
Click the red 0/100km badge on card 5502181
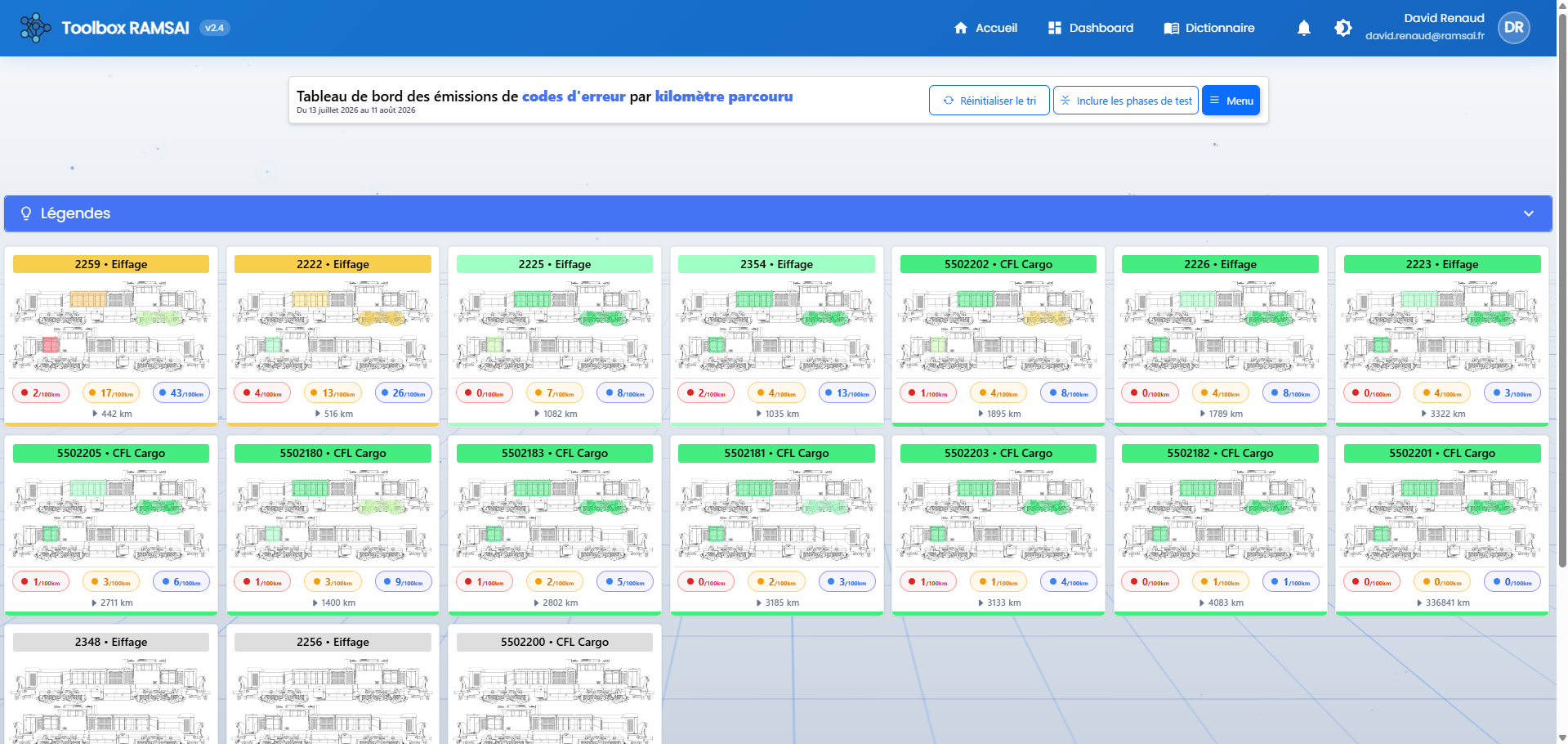[706, 582]
